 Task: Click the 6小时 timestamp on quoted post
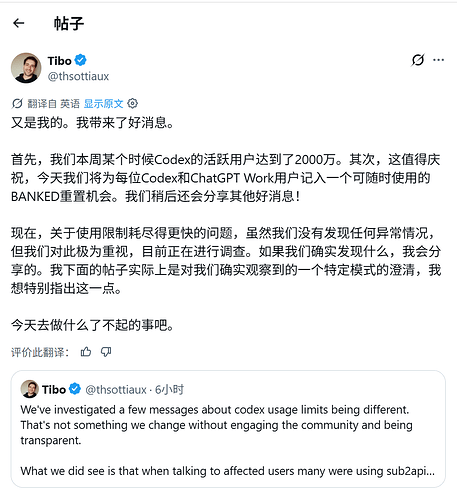tap(169, 389)
